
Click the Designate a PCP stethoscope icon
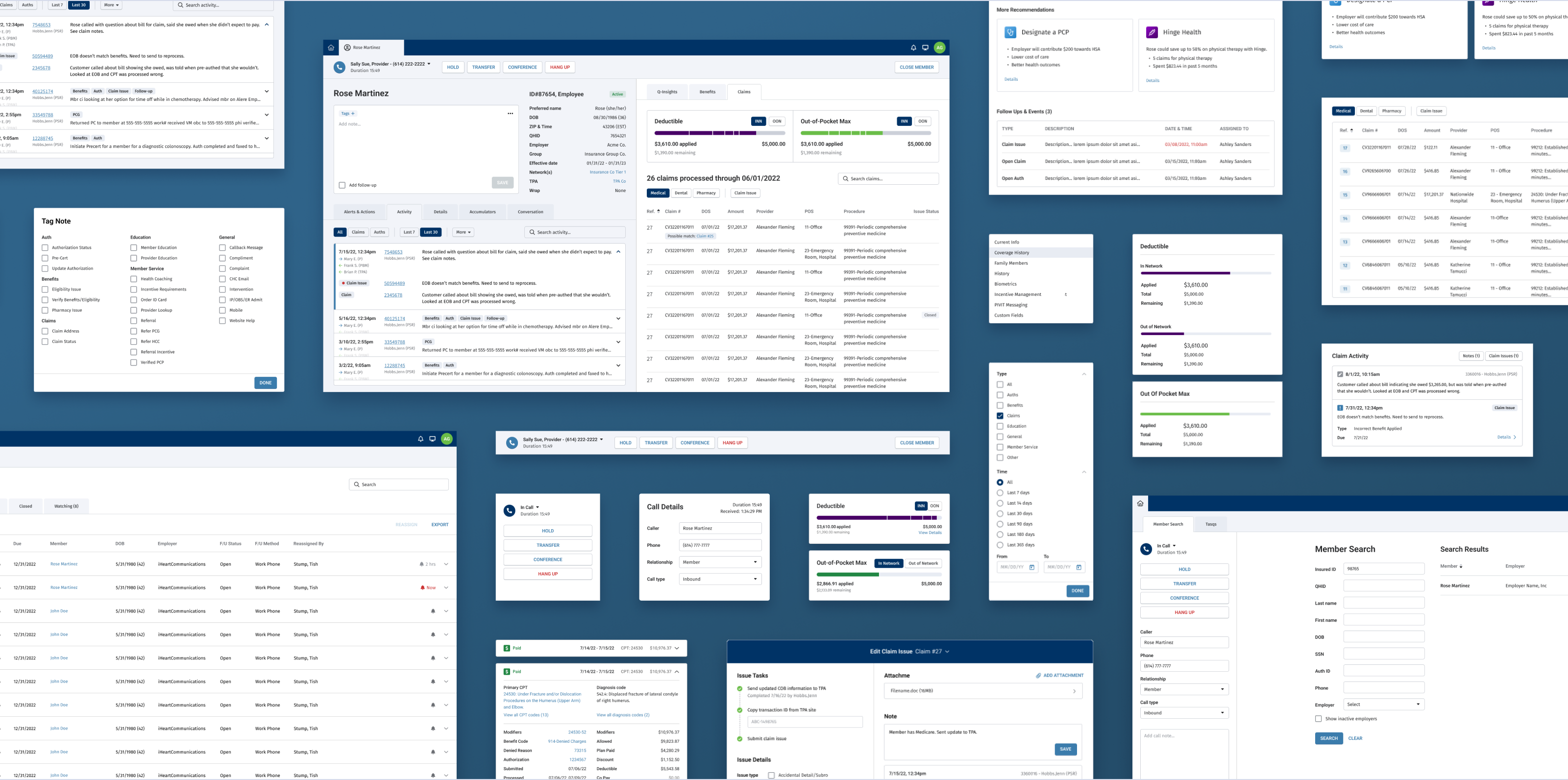click(1010, 32)
